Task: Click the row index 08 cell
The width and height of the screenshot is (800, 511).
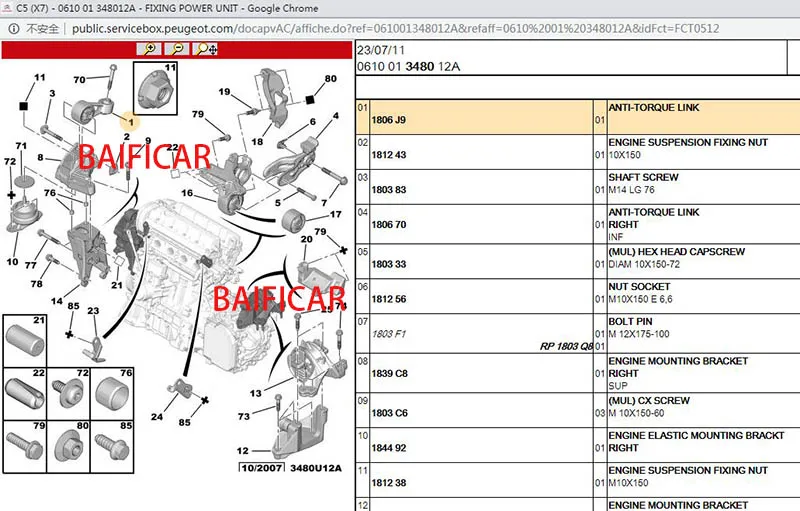Action: pos(363,373)
